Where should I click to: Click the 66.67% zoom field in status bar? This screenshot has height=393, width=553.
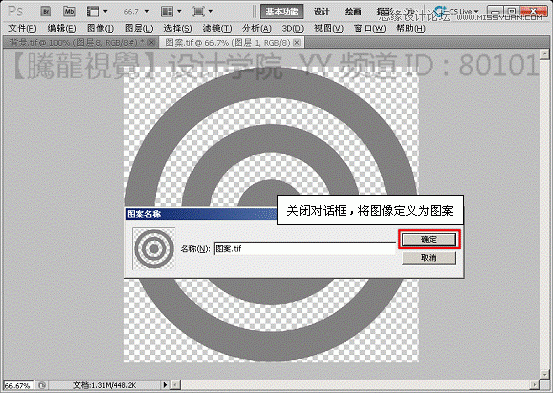(18, 385)
